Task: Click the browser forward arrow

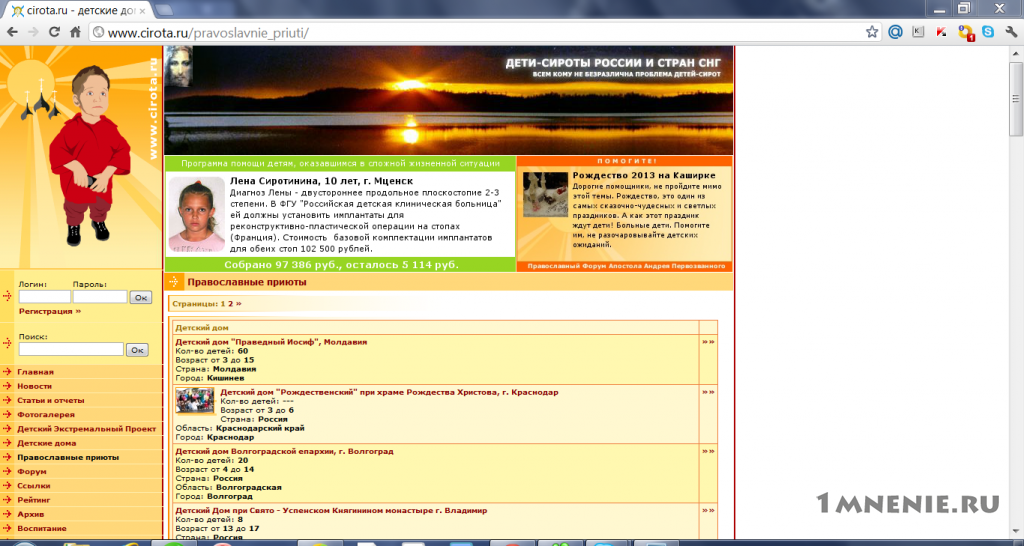Action: coord(33,32)
